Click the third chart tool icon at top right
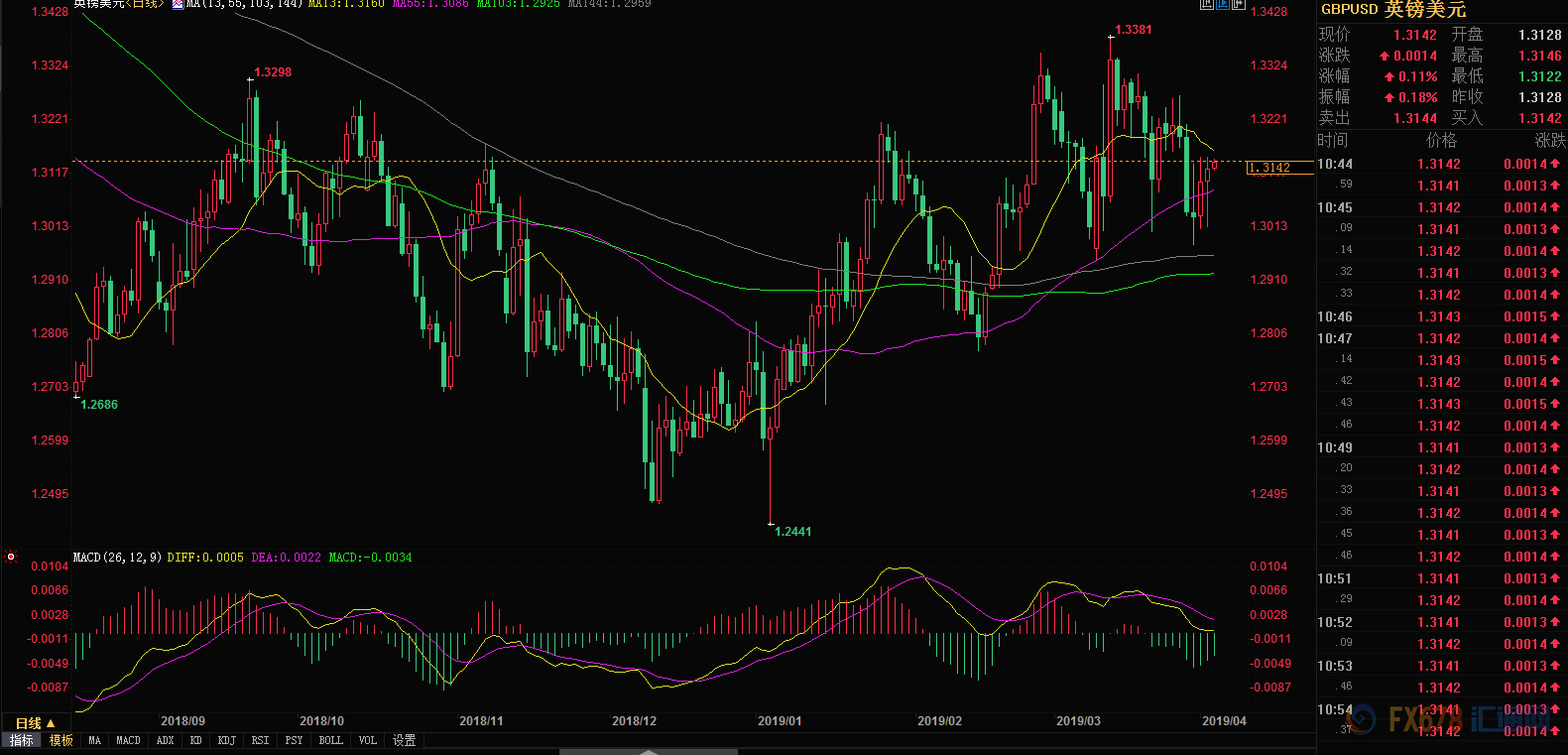The width and height of the screenshot is (1568, 755). pyautogui.click(x=1238, y=4)
